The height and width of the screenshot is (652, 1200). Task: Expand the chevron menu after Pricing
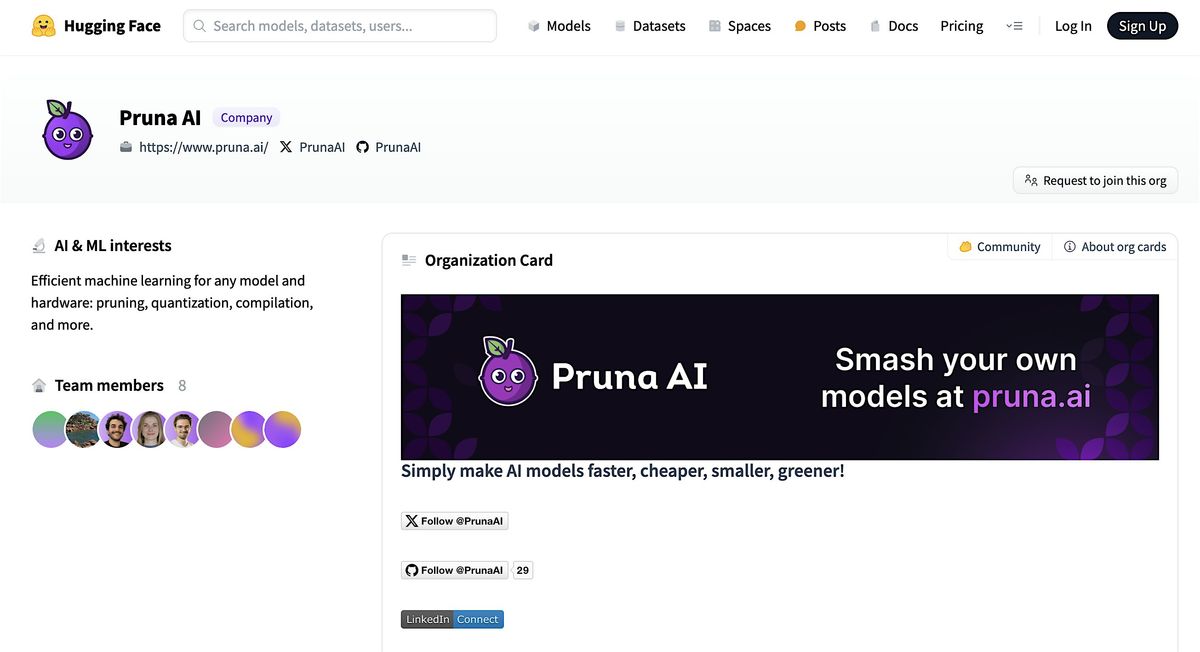[1014, 25]
